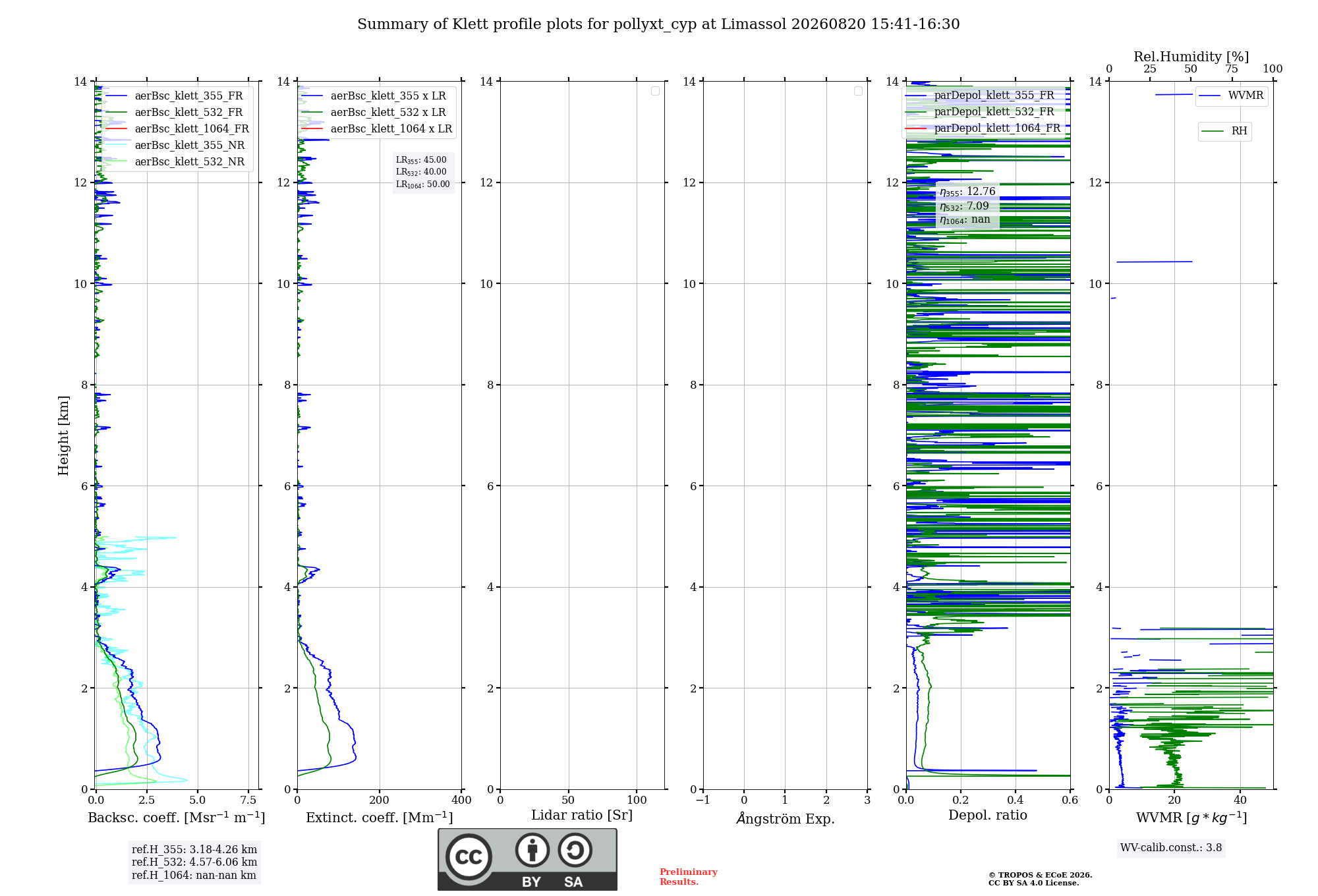The height and width of the screenshot is (896, 1318).
Task: Click ref.H_355: 3.18-4.26 km text
Action: coord(194,850)
